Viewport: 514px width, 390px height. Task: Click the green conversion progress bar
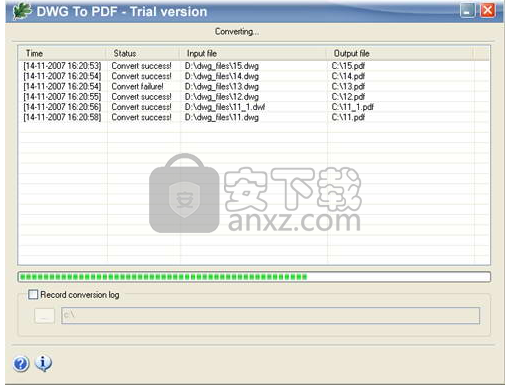(254, 277)
